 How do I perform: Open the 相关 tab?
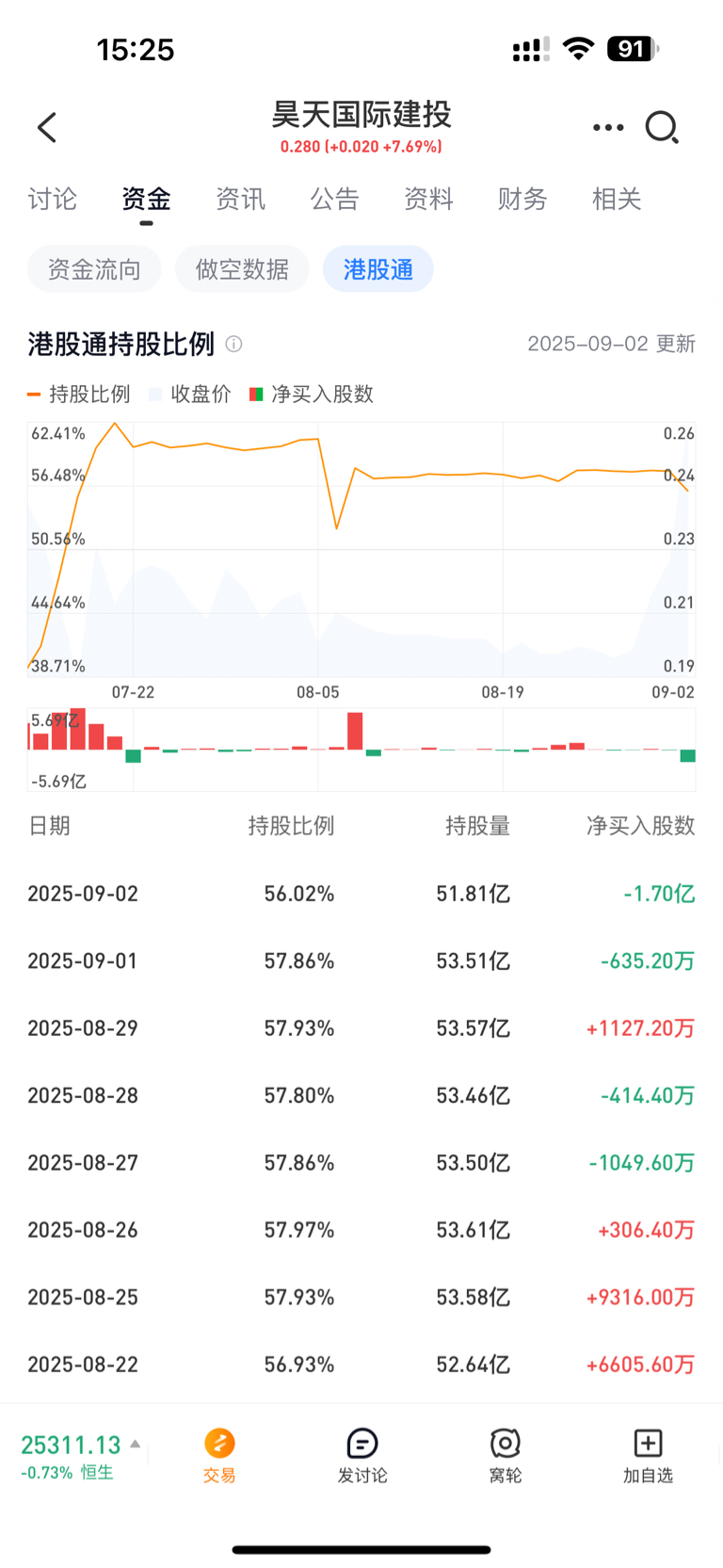(x=617, y=199)
